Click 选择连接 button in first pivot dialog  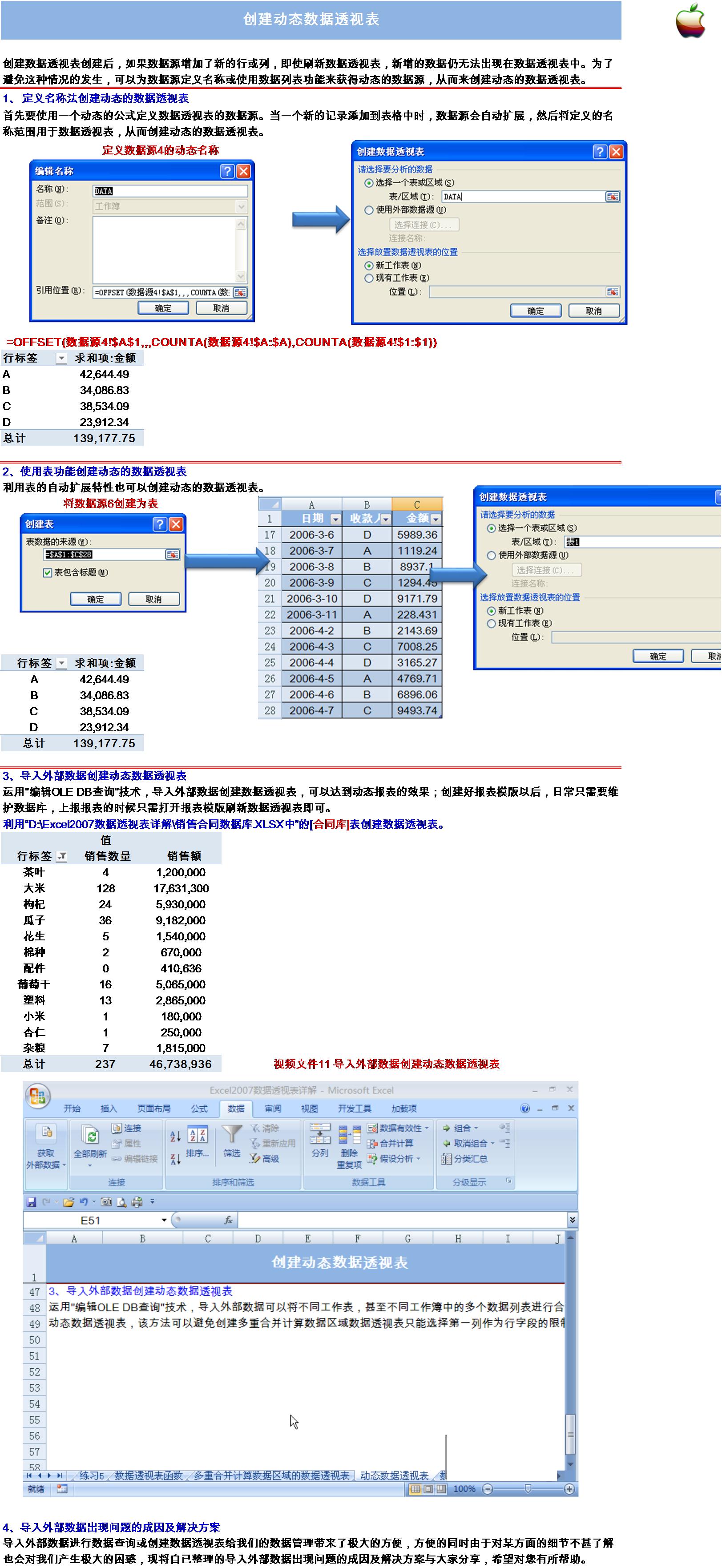pyautogui.click(x=424, y=225)
